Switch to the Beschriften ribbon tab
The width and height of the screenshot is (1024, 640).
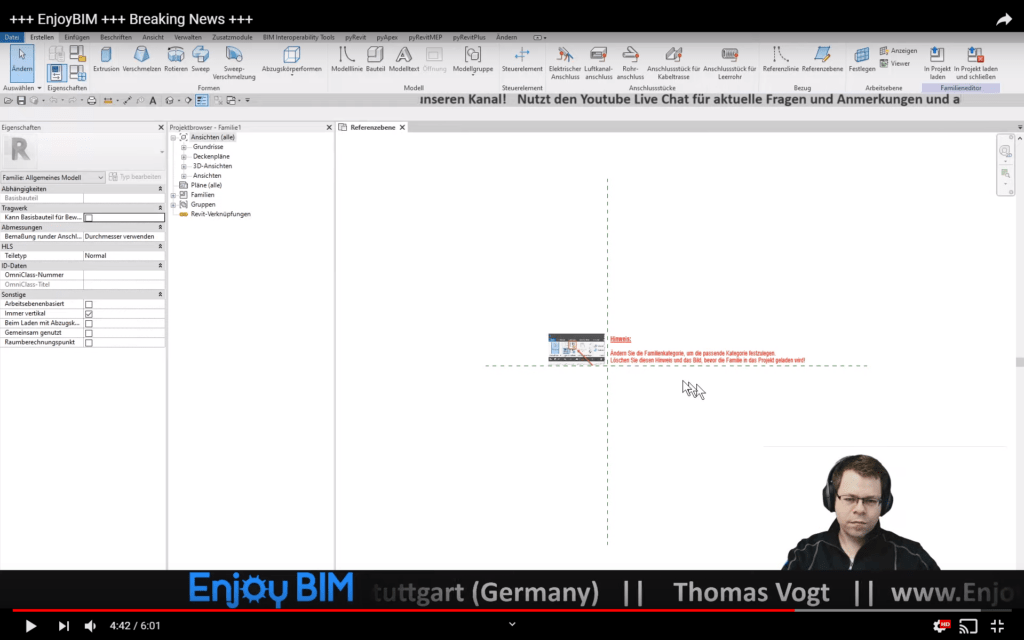(x=116, y=37)
